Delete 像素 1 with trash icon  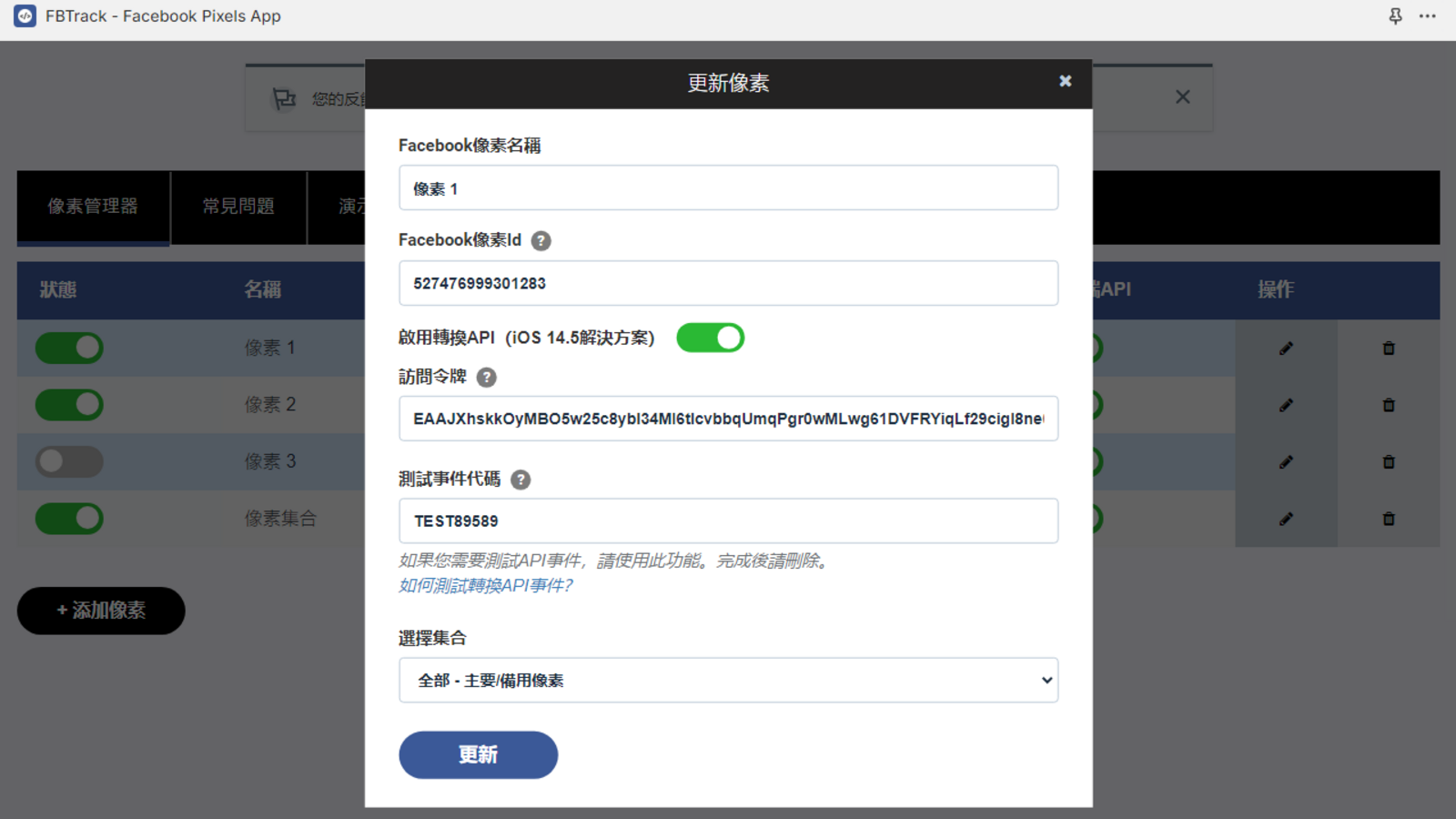tap(1389, 349)
